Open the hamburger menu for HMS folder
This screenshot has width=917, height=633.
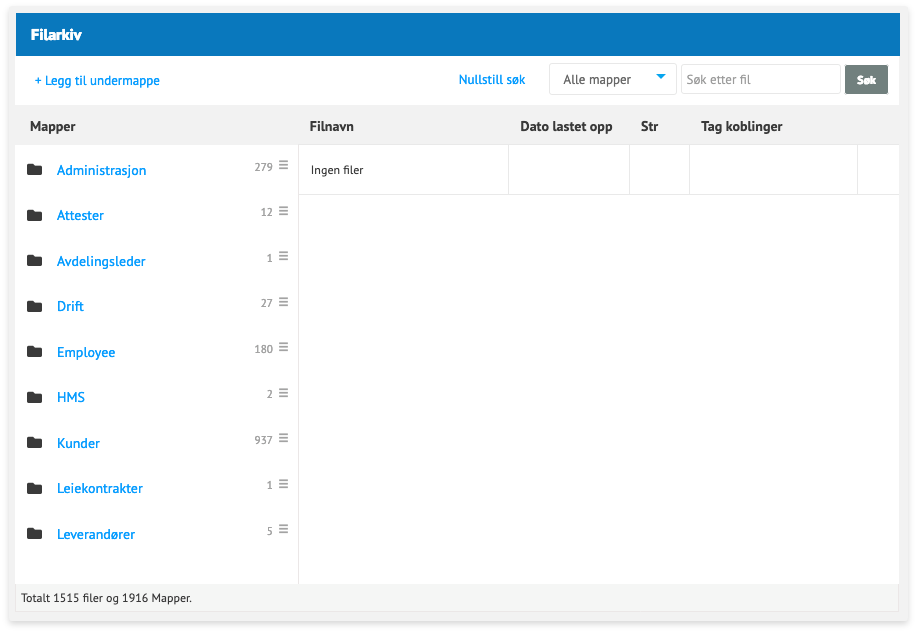point(283,393)
